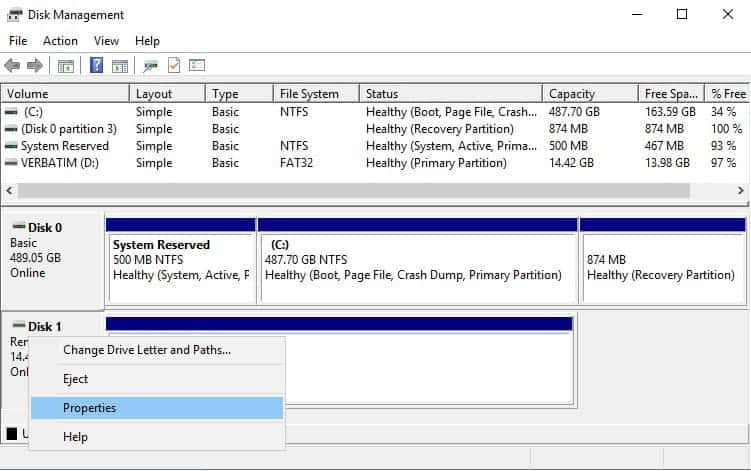Open the blue Help question-mark icon

point(96,65)
